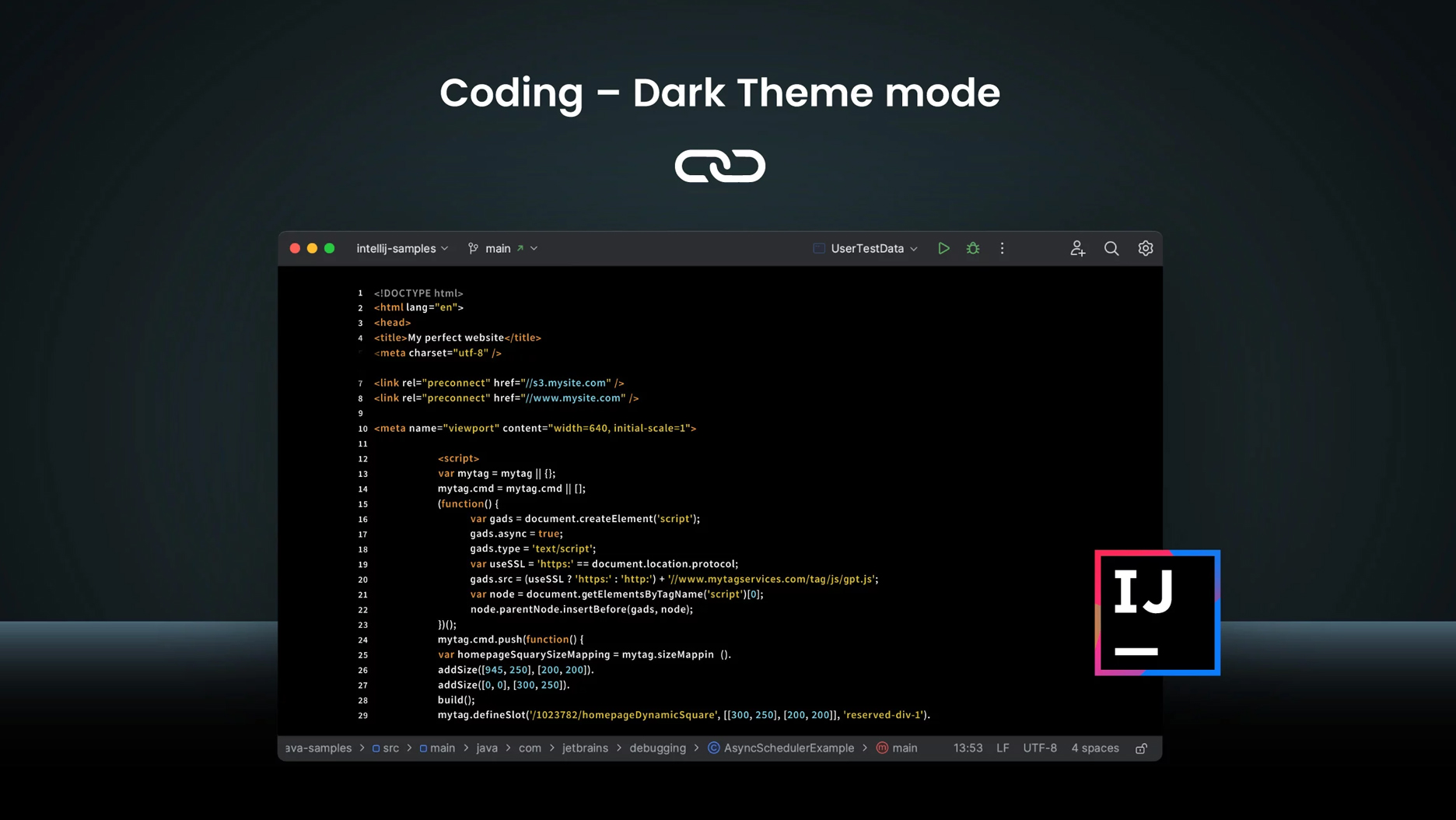Click the jetbrains breadcrumb item

tap(585, 748)
